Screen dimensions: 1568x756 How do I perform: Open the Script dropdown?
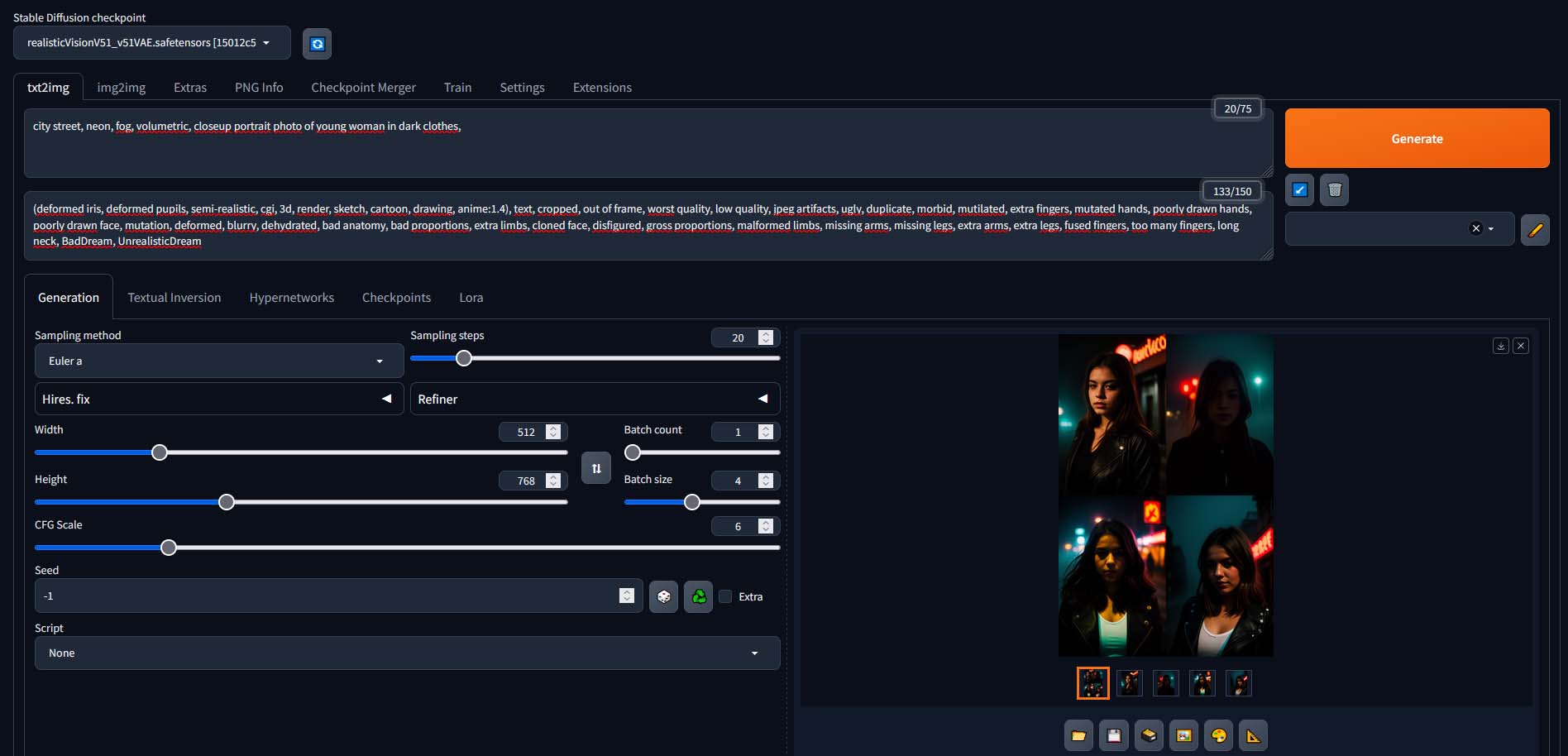click(x=407, y=653)
